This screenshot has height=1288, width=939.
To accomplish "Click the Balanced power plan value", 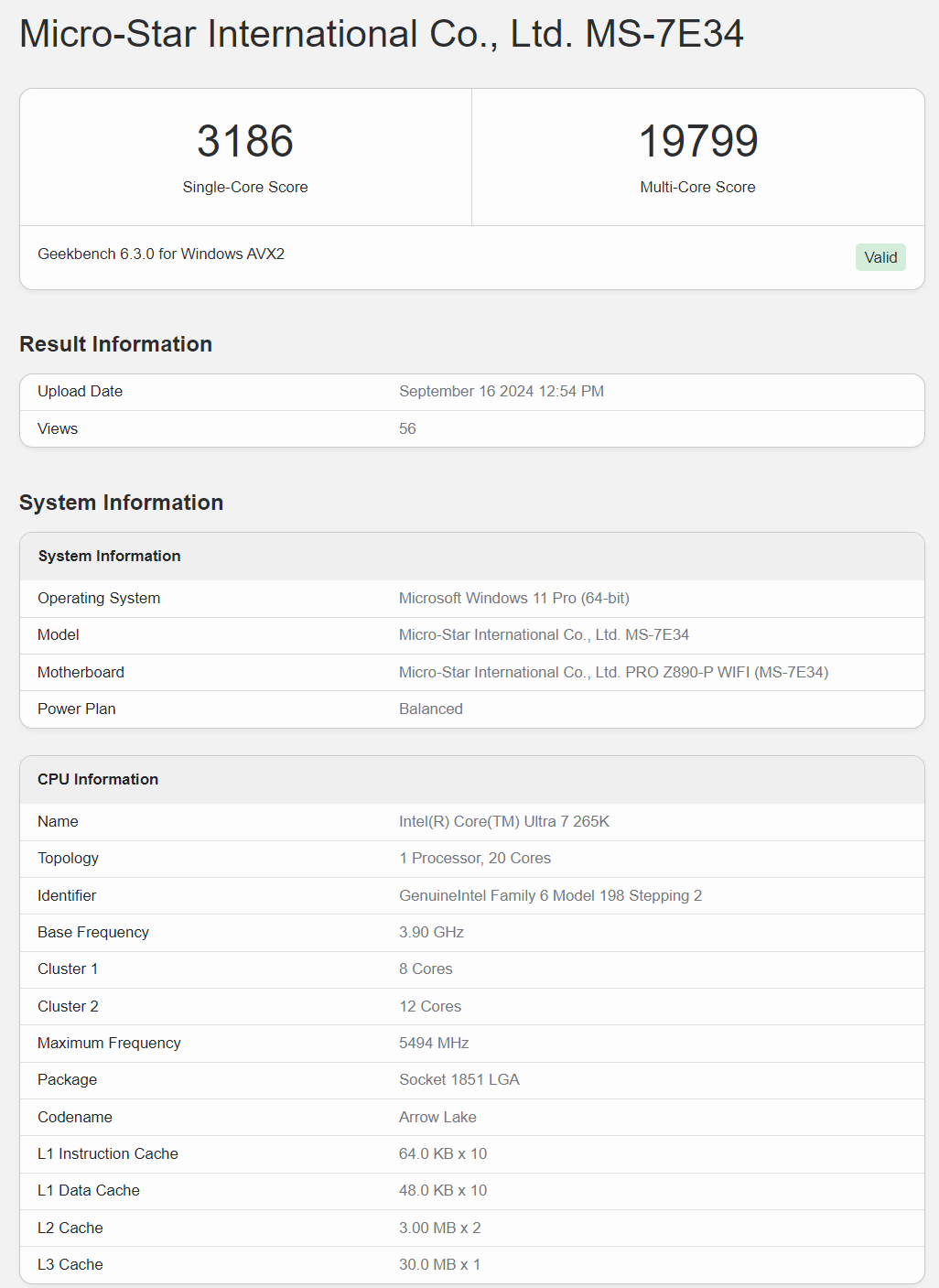I will pos(431,709).
